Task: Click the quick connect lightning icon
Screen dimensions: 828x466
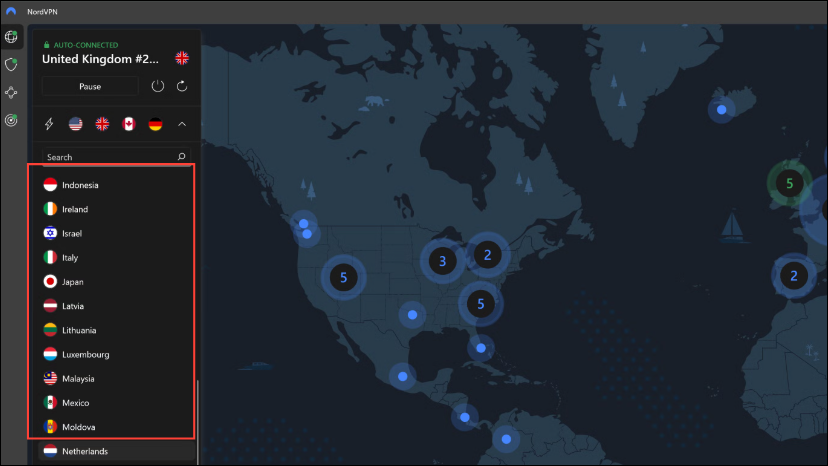Action: coord(49,124)
